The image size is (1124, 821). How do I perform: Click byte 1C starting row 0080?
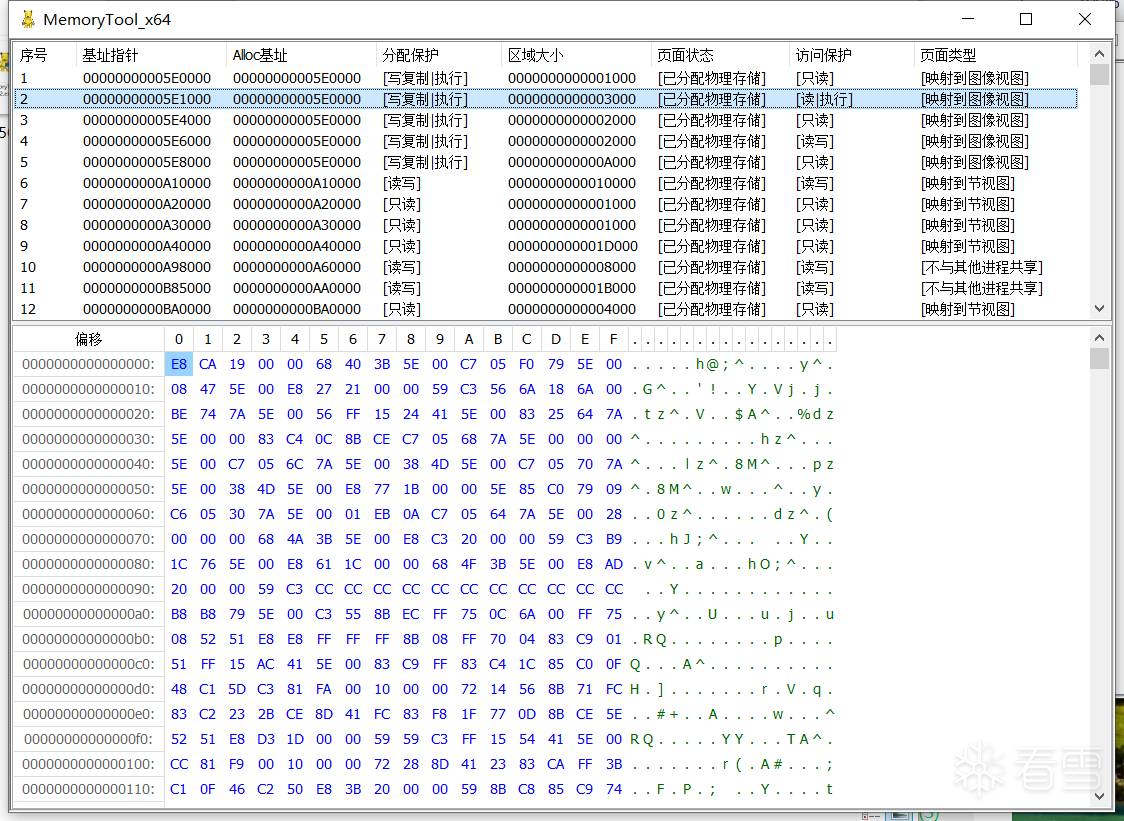pyautogui.click(x=178, y=564)
